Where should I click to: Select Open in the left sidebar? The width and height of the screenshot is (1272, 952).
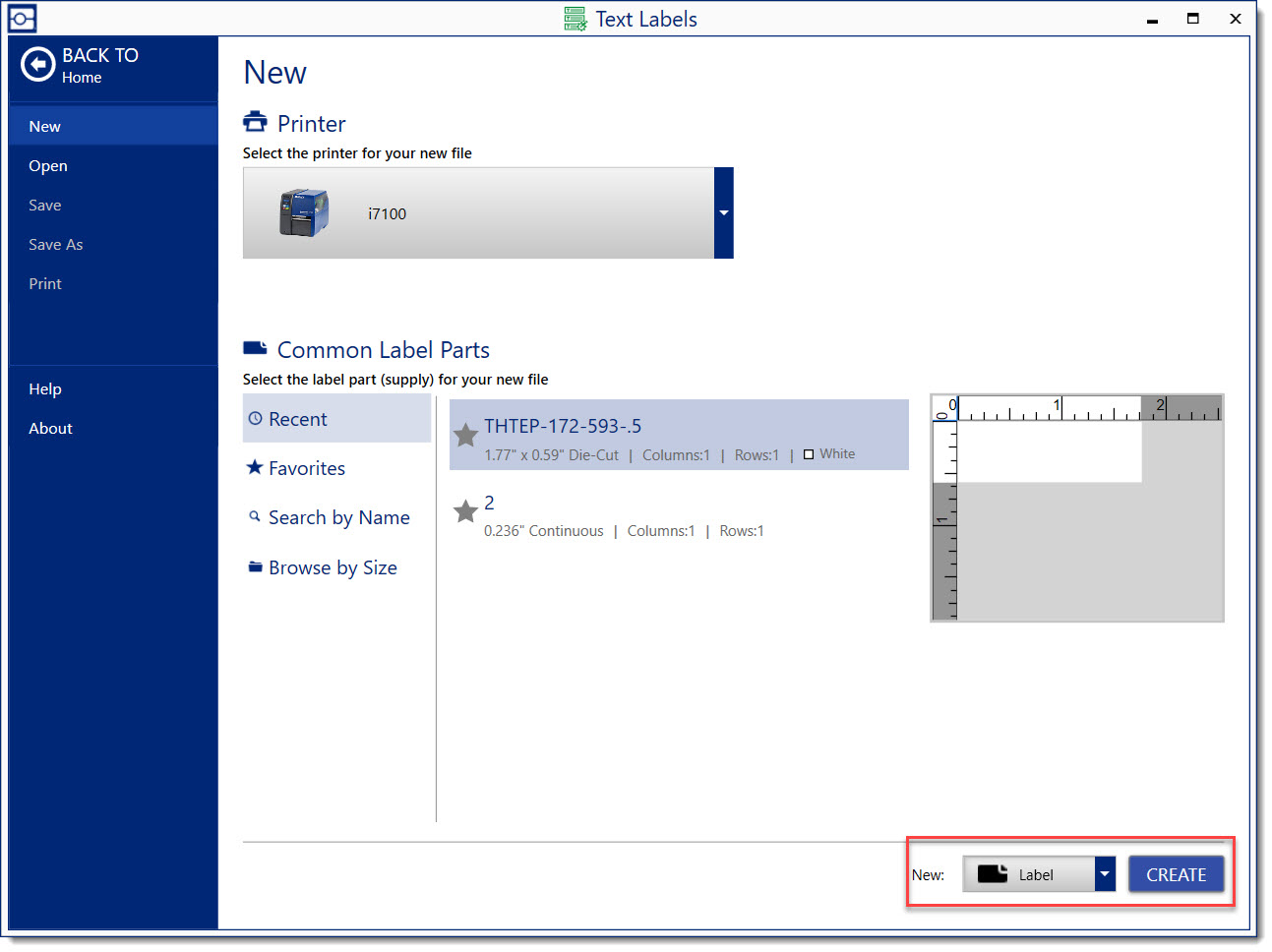(x=48, y=166)
